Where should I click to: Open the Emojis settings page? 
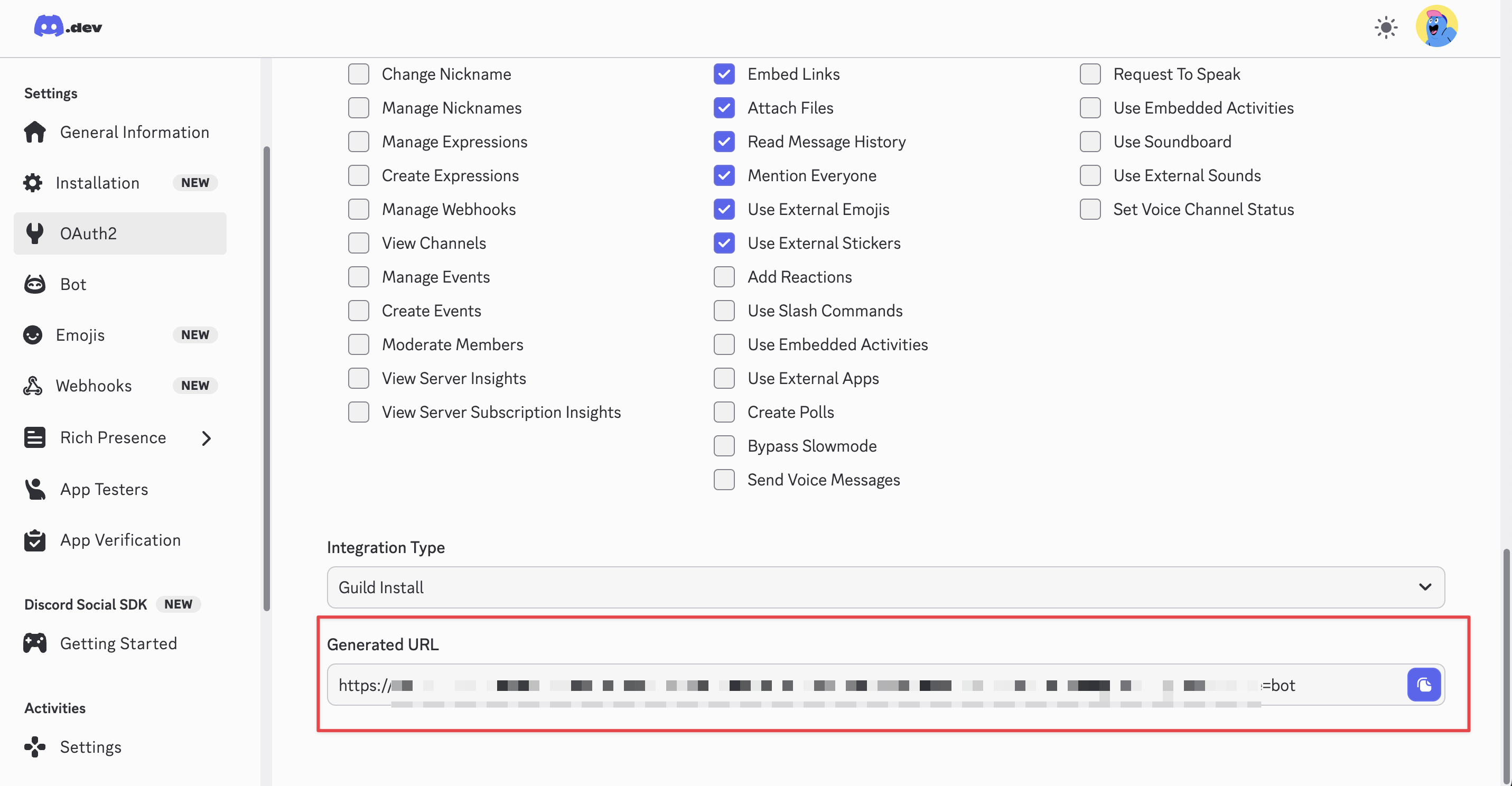(120, 334)
